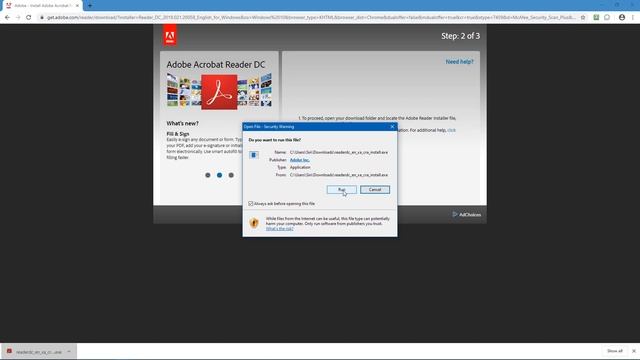The width and height of the screenshot is (640, 360).
Task: Select the Adobe install Acrobat browser tab
Action: click(41, 6)
